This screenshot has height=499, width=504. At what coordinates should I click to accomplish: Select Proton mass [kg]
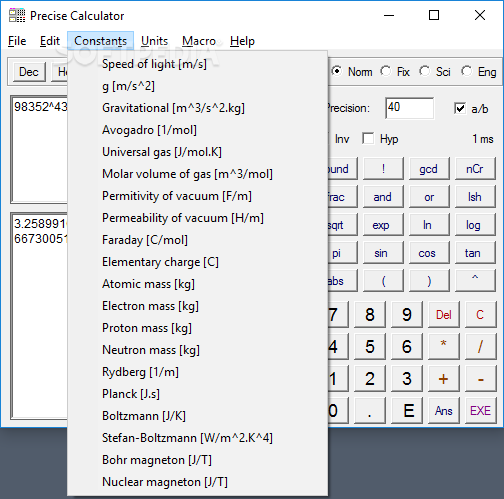[x=197, y=328]
